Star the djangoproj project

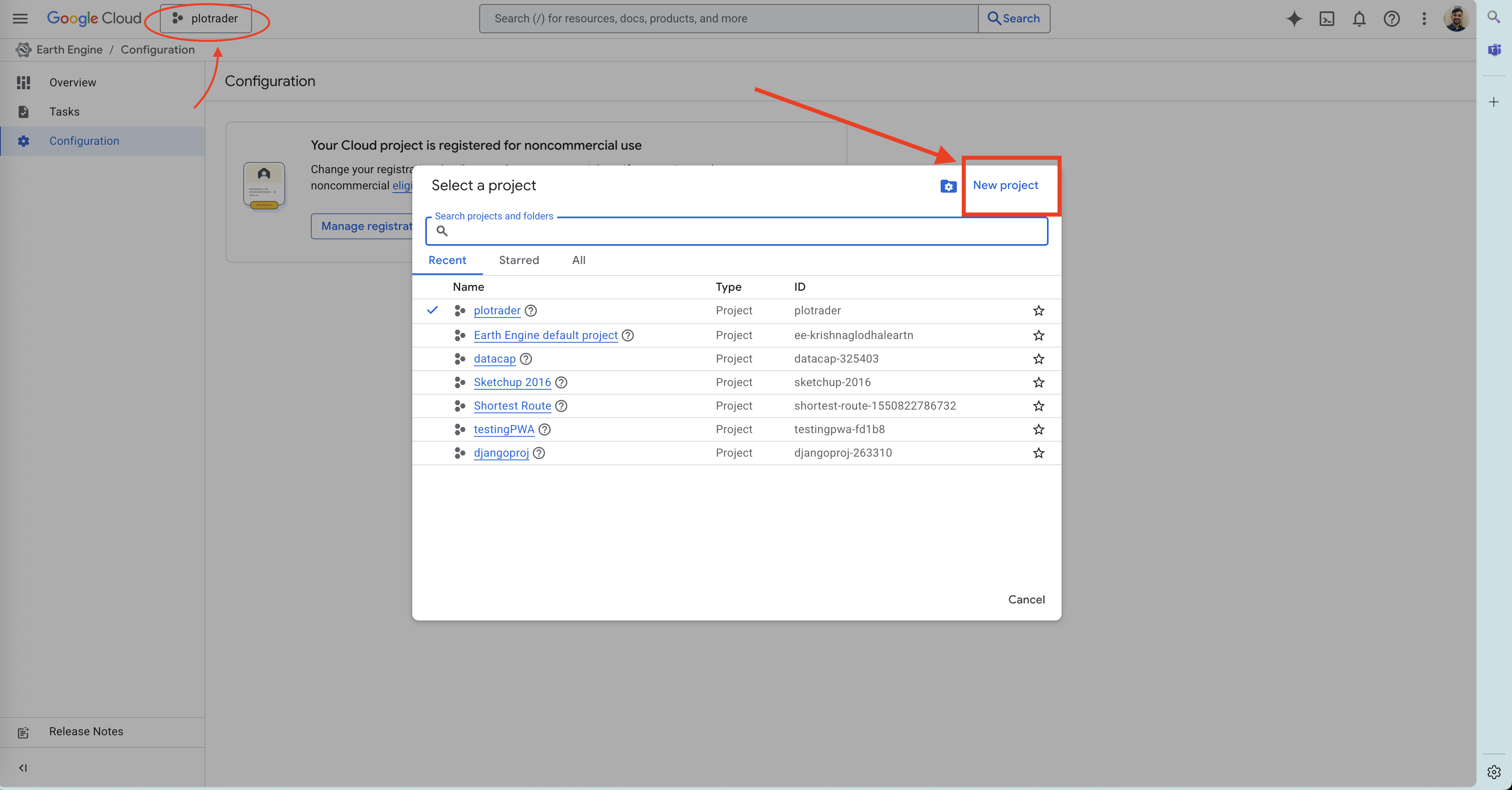1038,453
